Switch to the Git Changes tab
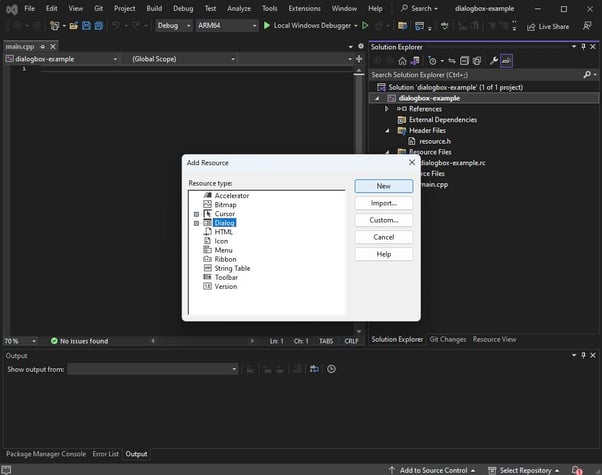 coord(447,339)
